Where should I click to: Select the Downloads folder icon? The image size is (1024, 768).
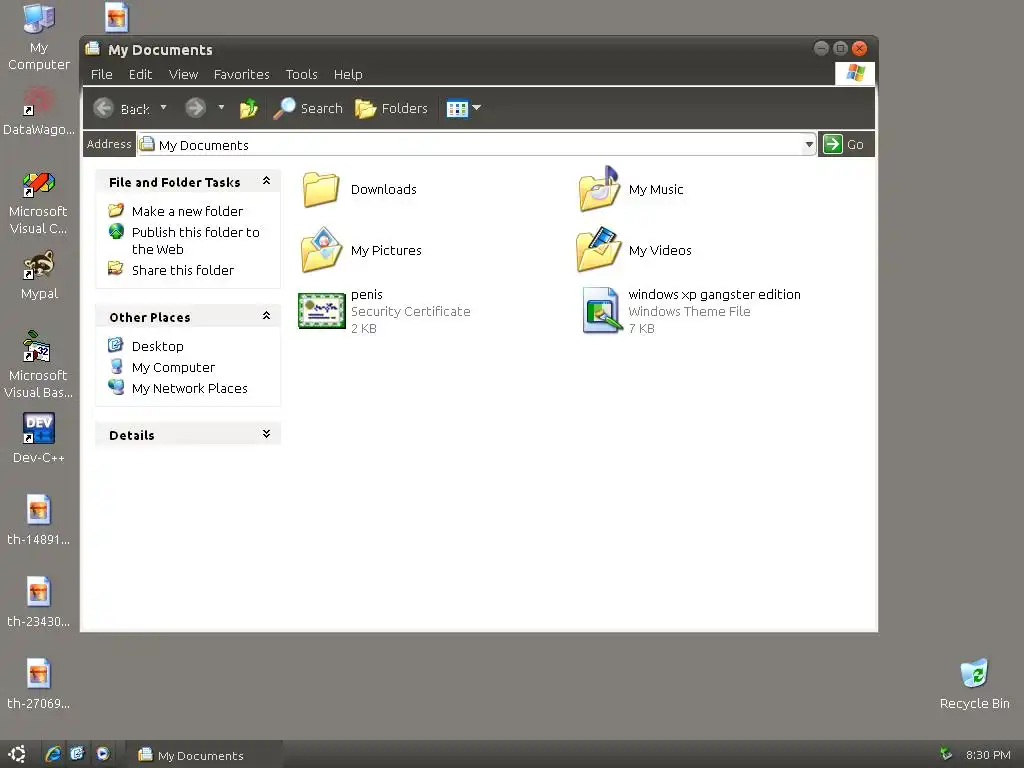(321, 189)
